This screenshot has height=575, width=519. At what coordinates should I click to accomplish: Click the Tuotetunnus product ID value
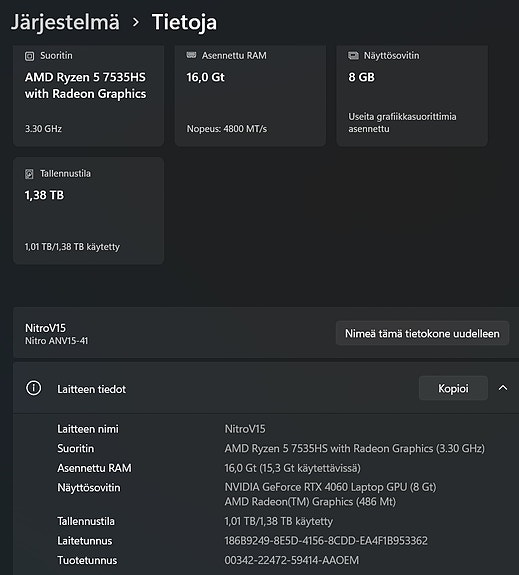click(x=292, y=560)
